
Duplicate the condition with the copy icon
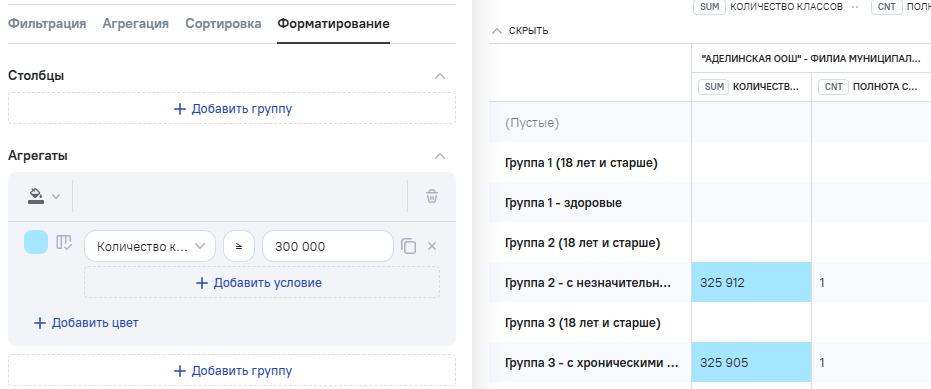(408, 246)
